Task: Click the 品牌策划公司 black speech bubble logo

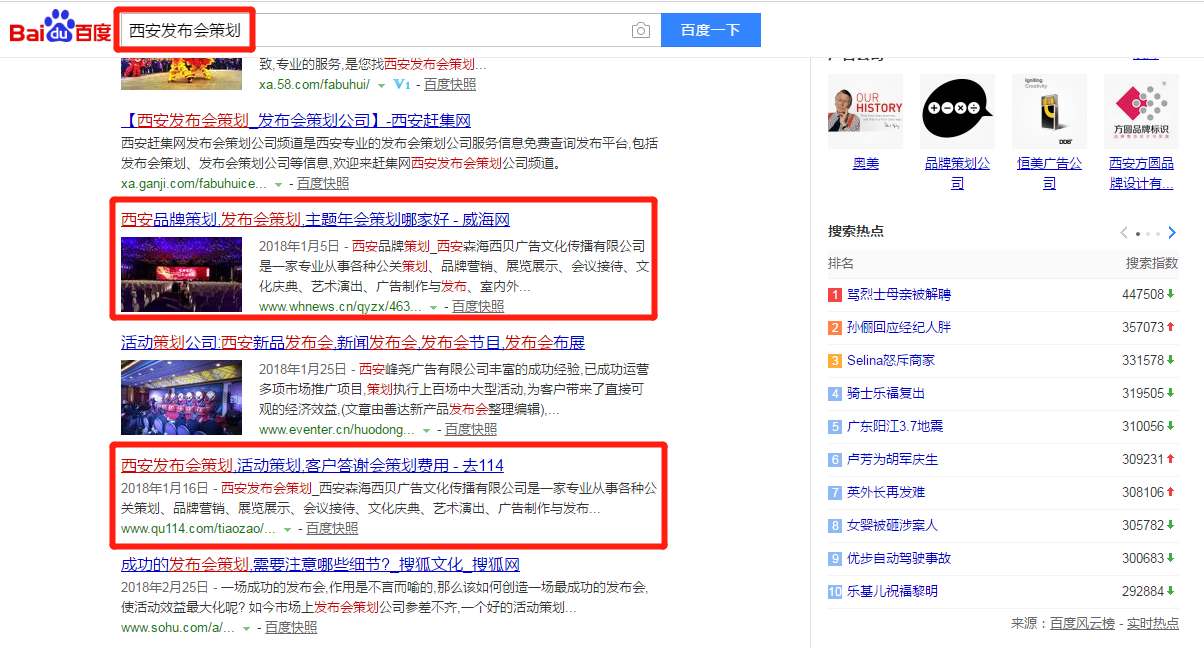Action: 957,111
